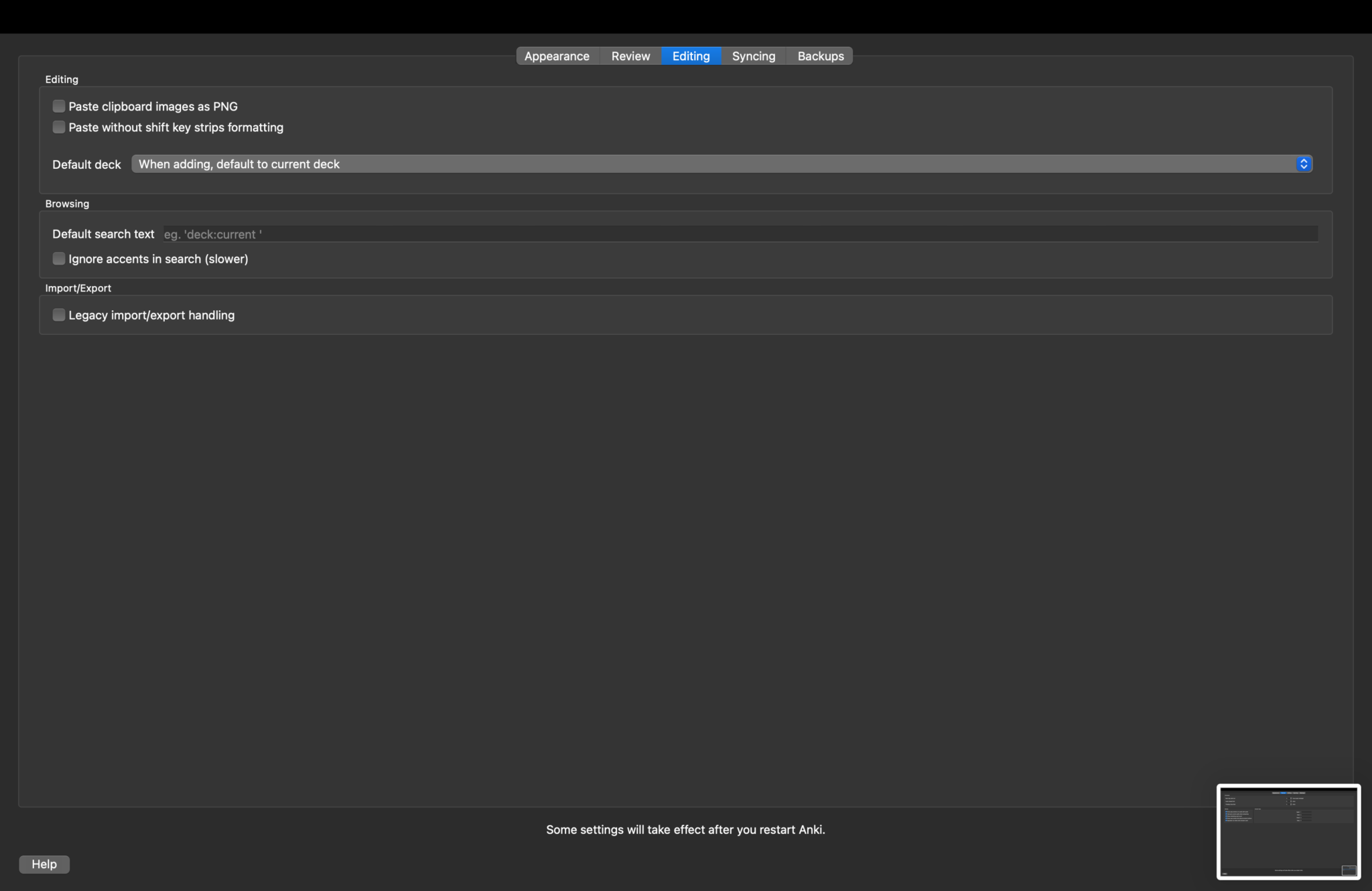Toggle Paste without shift key strips formatting
1372x891 pixels.
[59, 127]
